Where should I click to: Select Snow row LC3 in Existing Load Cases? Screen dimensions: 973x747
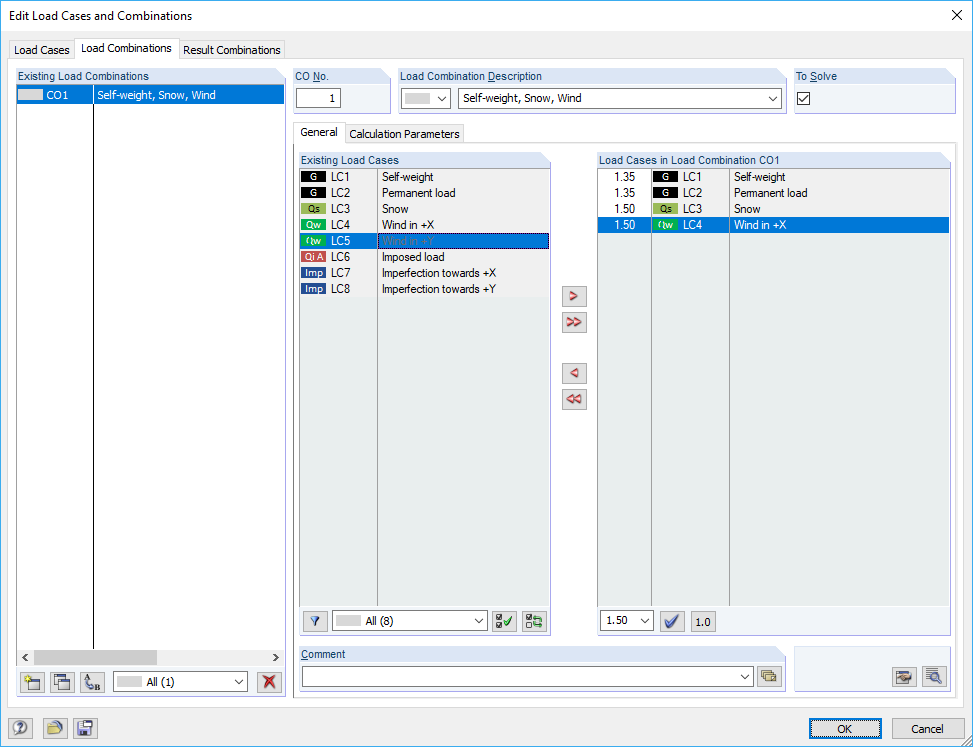424,209
